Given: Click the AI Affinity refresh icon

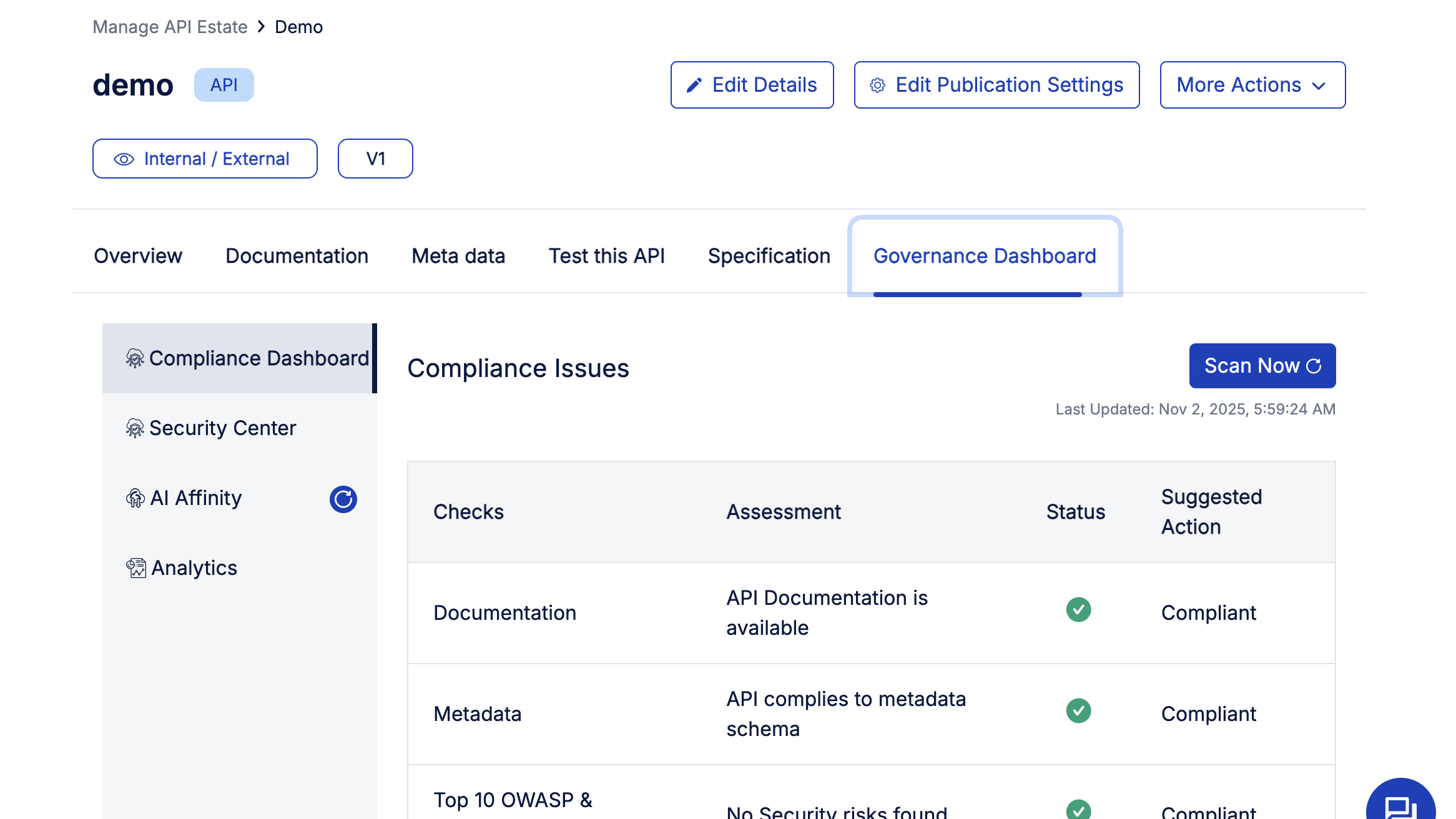Looking at the screenshot, I should (343, 499).
